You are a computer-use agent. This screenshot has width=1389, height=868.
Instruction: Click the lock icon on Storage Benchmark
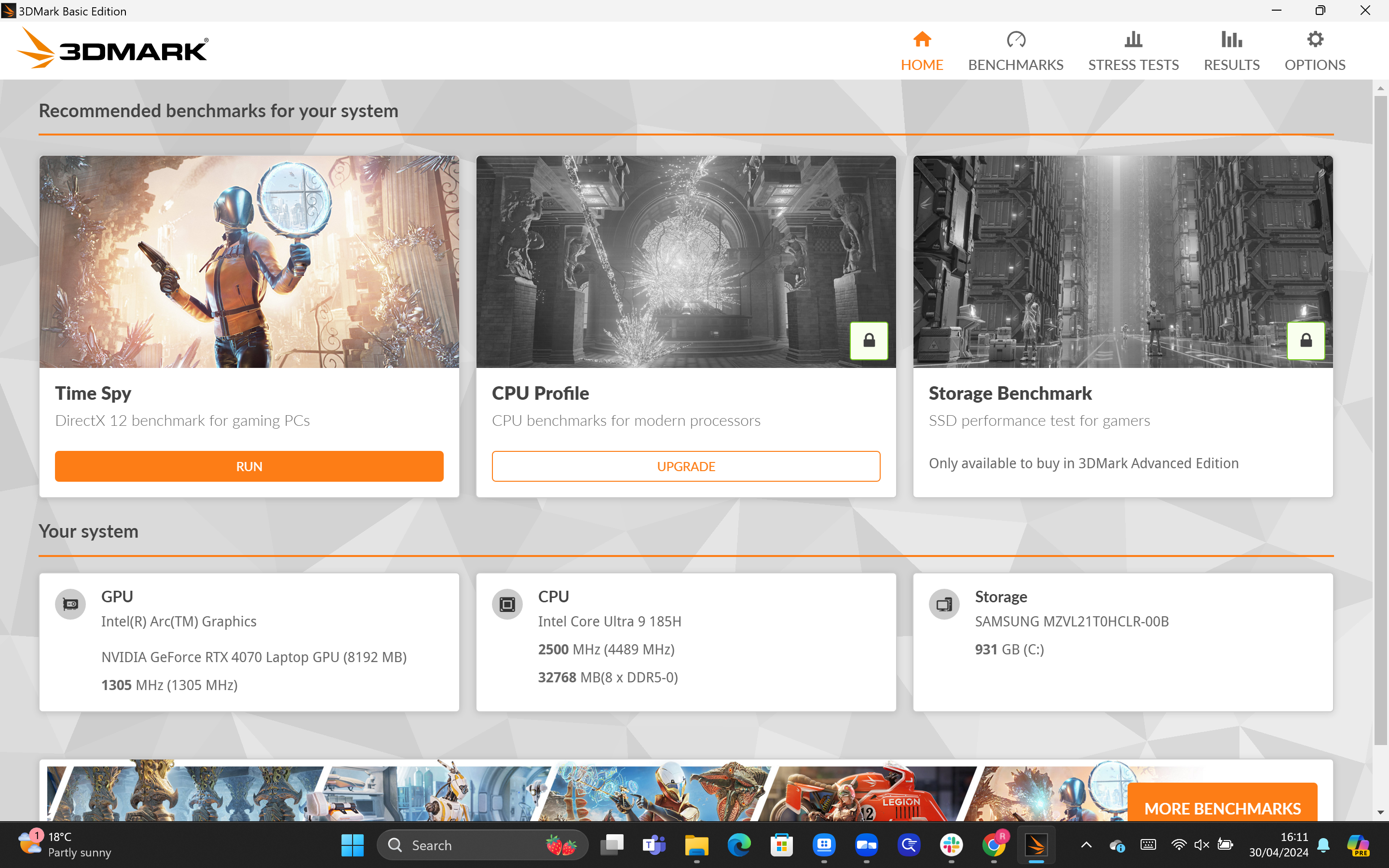[1306, 341]
